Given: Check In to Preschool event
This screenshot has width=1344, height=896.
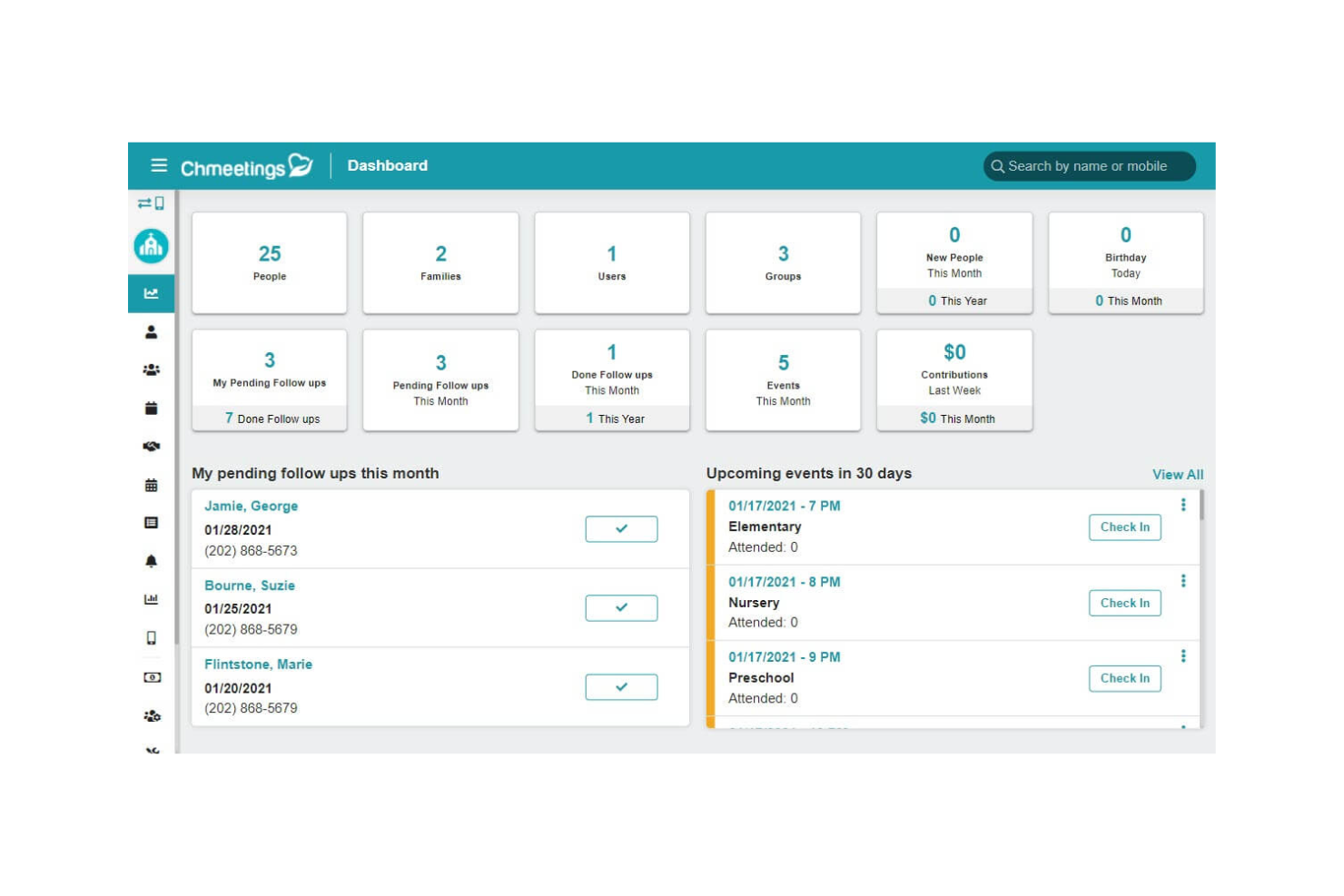Looking at the screenshot, I should click(x=1125, y=678).
